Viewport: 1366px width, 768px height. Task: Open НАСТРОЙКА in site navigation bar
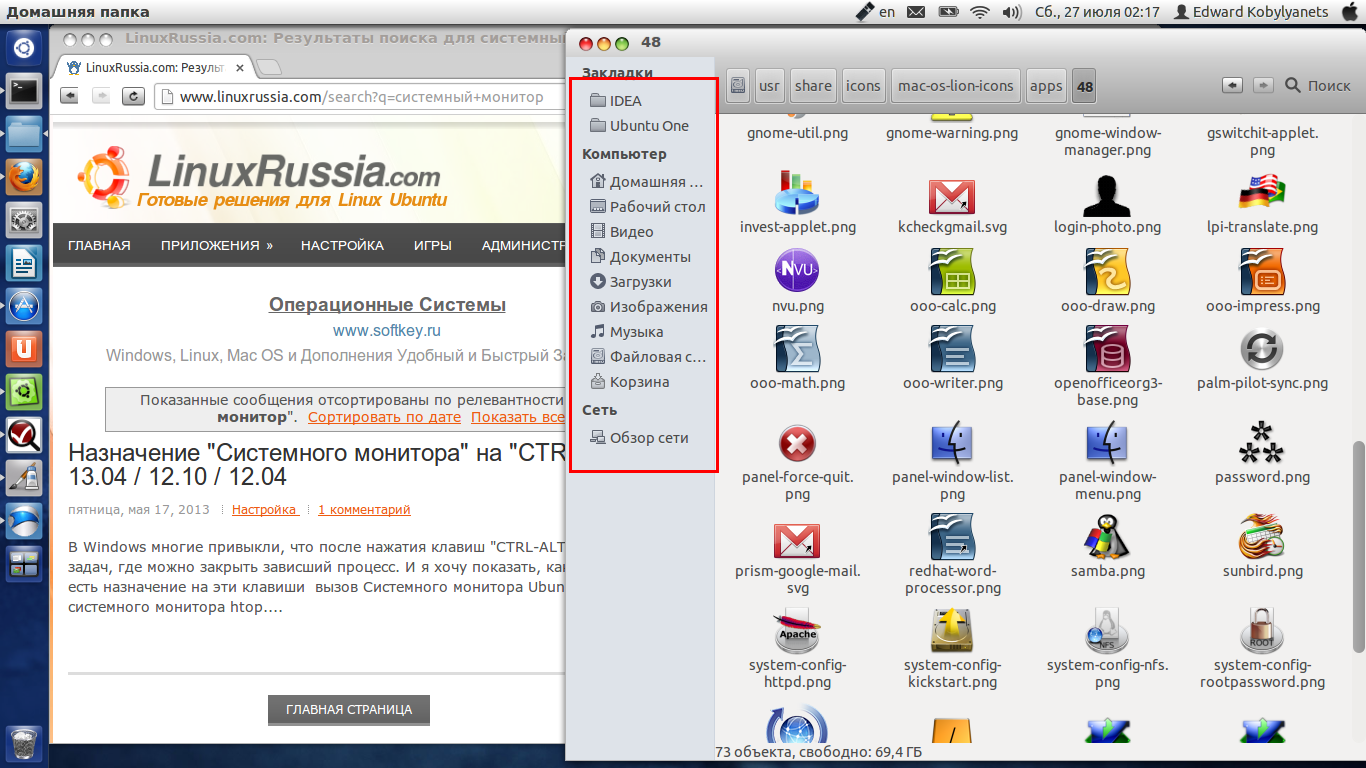tap(342, 245)
